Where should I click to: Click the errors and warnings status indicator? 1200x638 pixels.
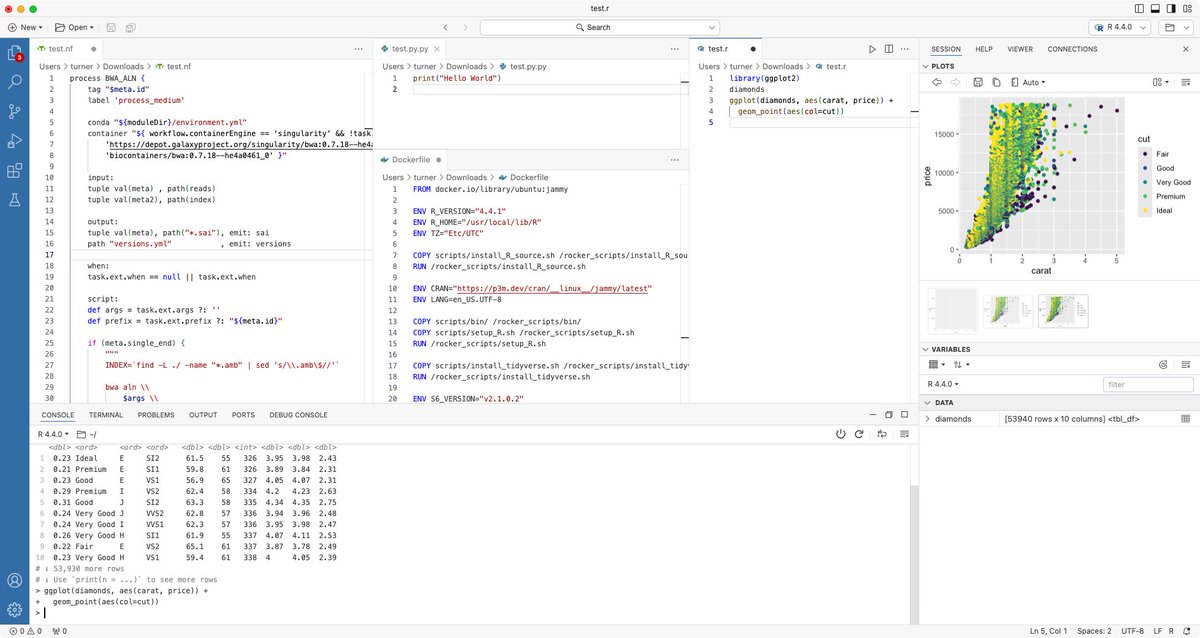coord(23,631)
